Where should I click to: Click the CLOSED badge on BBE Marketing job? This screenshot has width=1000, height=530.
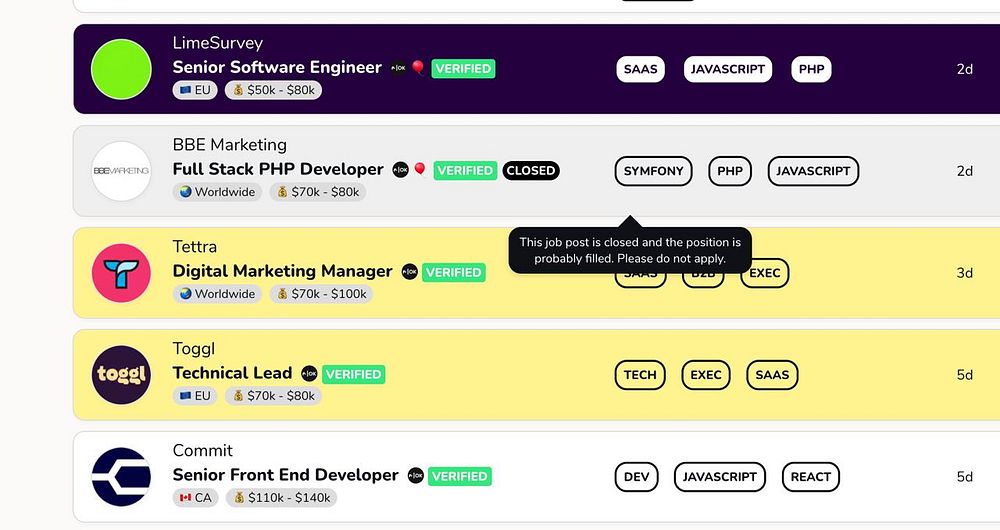[531, 171]
